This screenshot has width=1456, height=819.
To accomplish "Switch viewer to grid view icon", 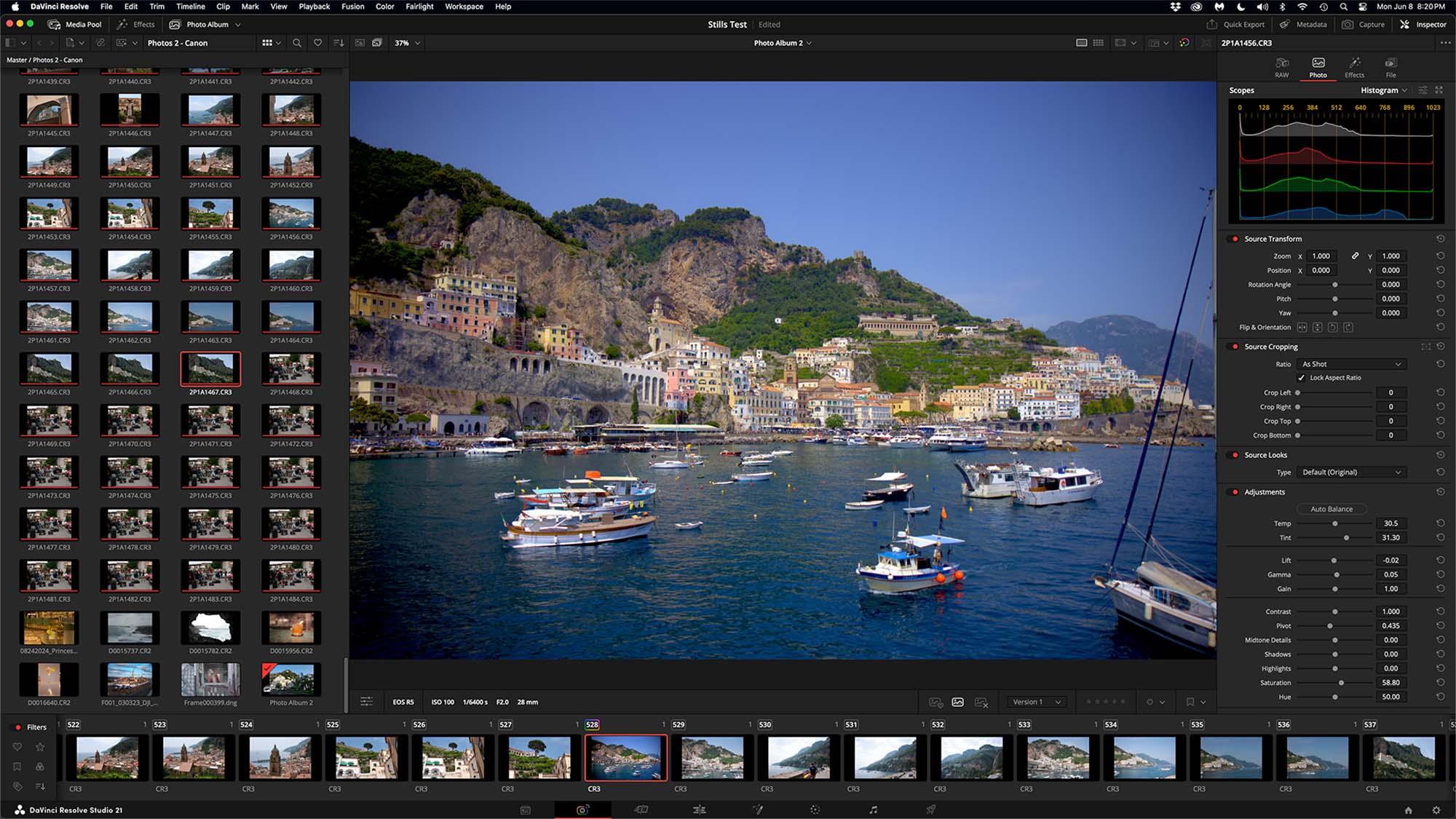I will [1099, 43].
